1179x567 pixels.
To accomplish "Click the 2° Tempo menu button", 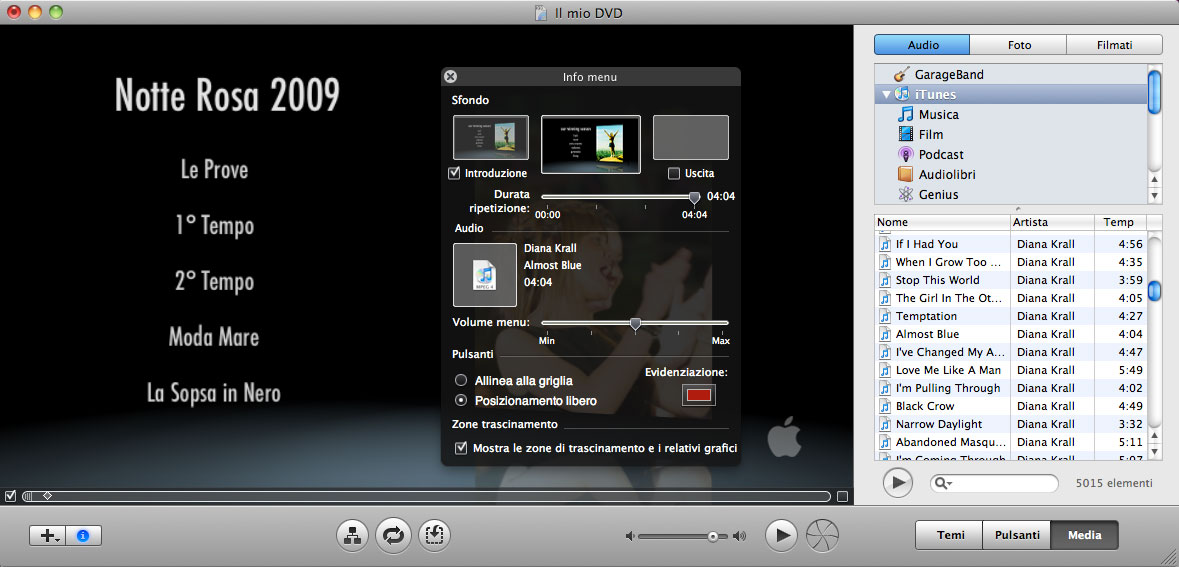I will point(214,281).
